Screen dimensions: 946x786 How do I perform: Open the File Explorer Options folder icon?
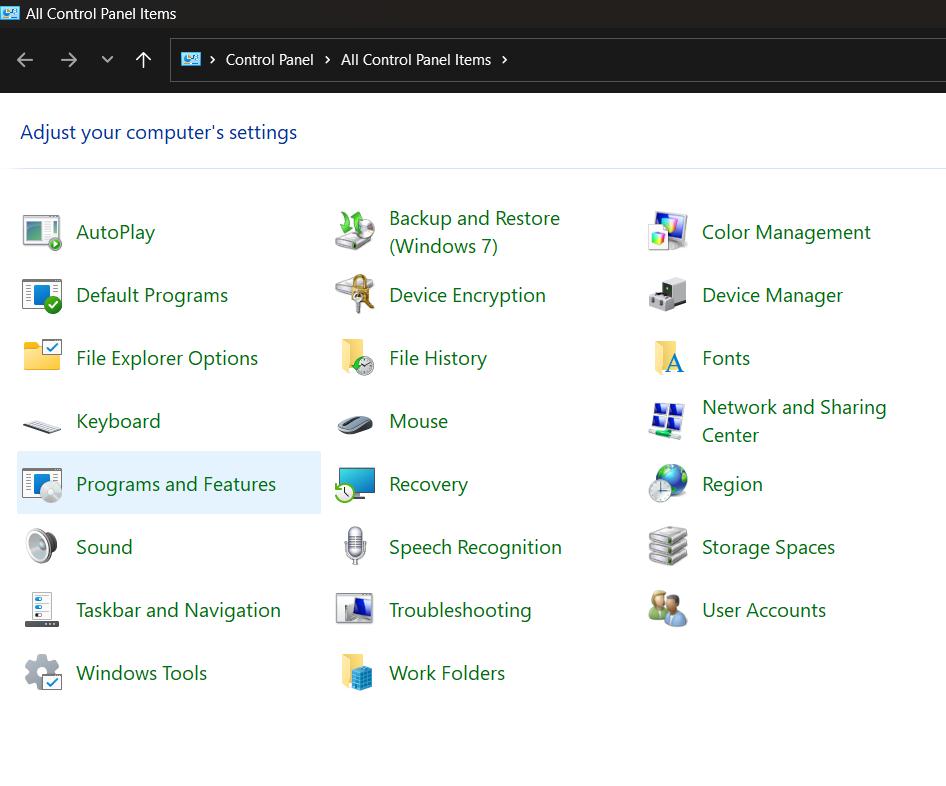pos(42,355)
